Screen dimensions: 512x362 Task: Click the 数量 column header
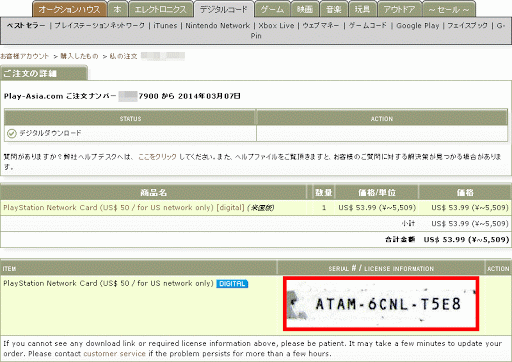coord(324,192)
